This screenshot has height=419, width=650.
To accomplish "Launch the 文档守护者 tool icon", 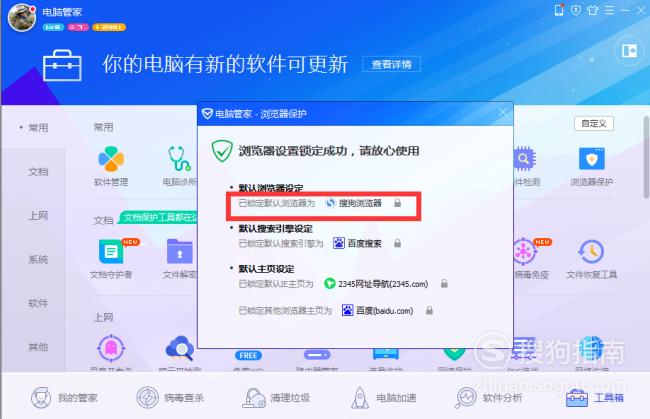I will (x=111, y=252).
